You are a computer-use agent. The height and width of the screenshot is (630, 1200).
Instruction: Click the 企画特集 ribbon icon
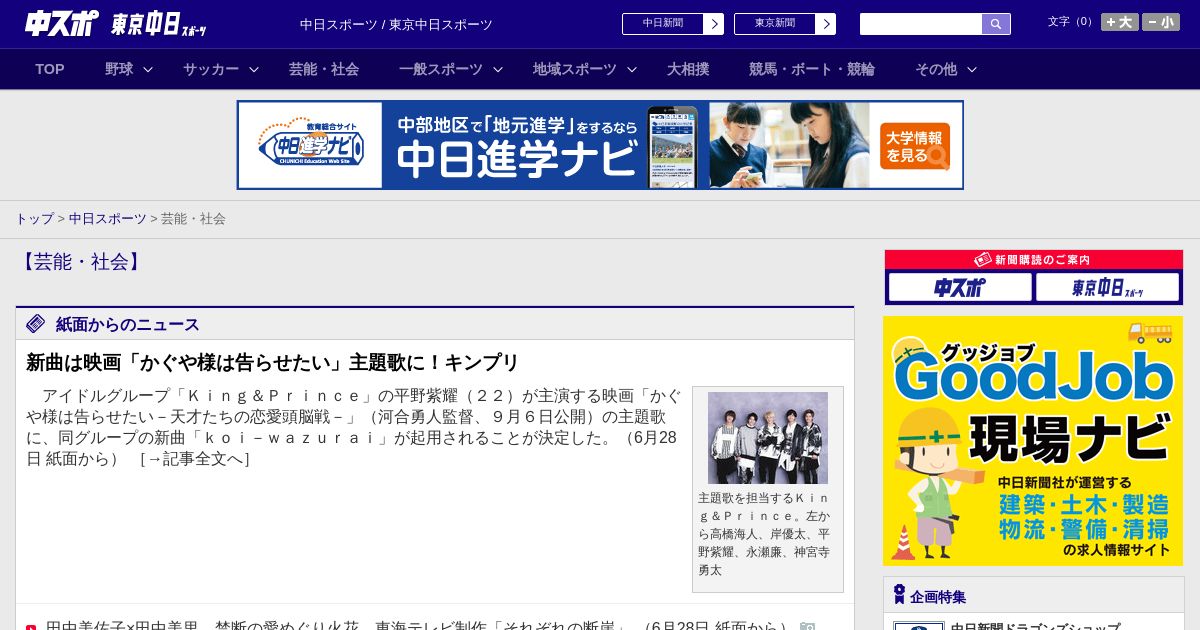pos(900,595)
